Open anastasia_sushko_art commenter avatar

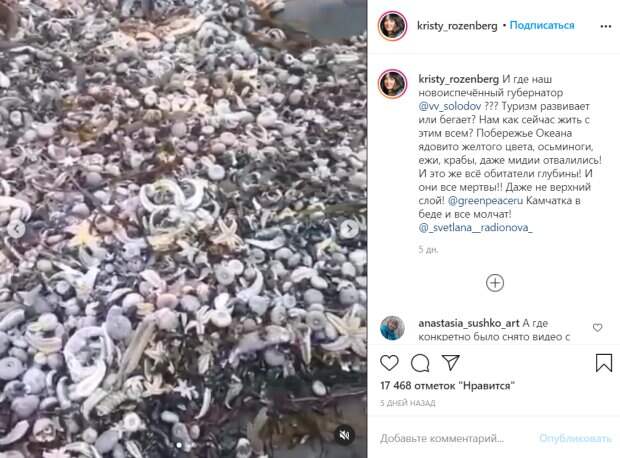[392, 328]
